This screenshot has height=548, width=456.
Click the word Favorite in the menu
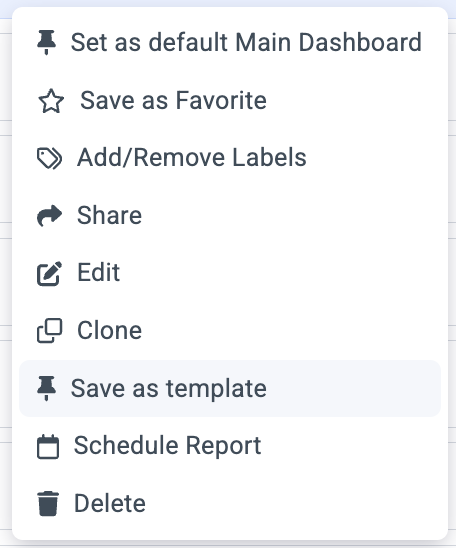[221, 100]
